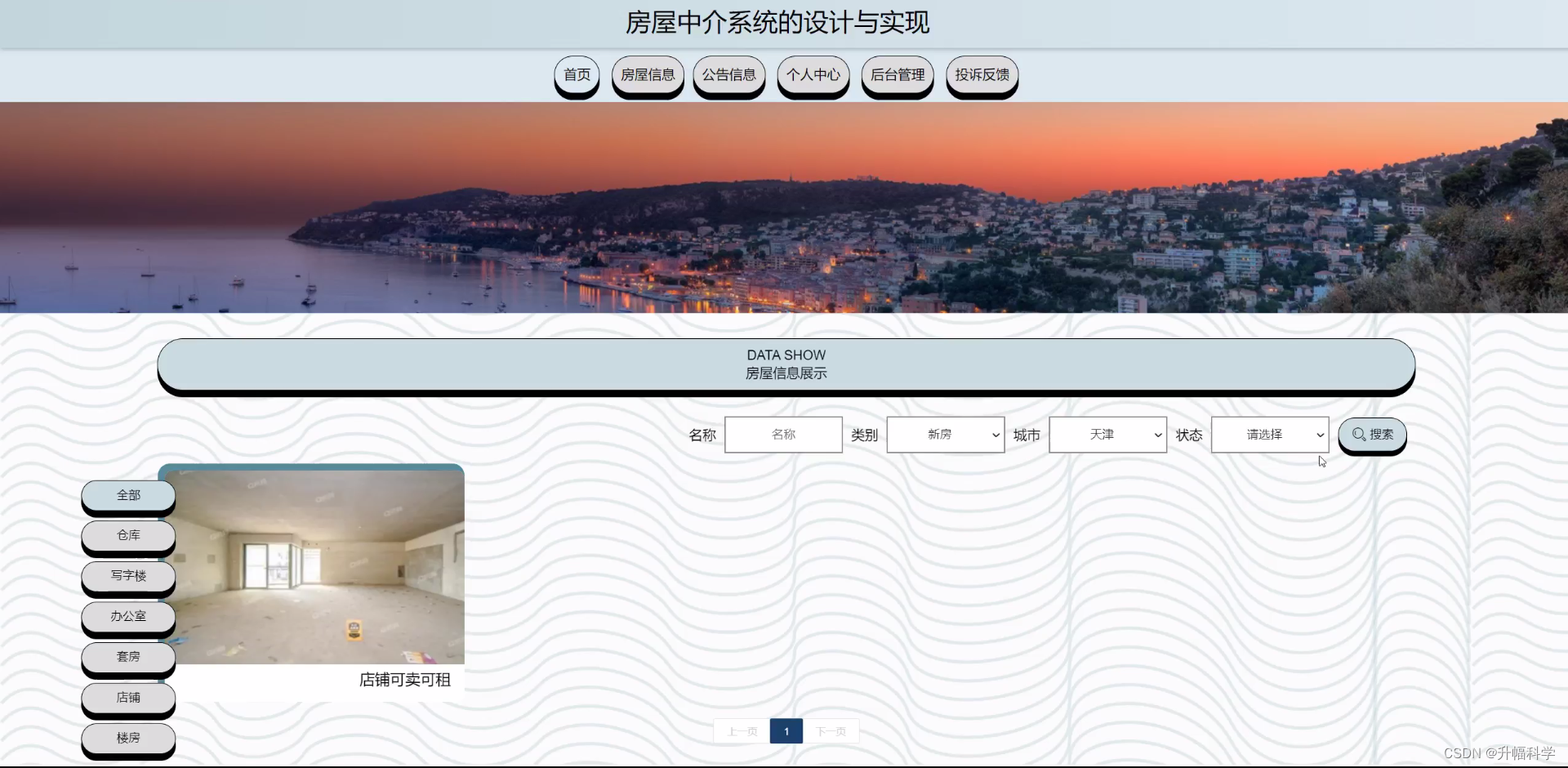Open the 个人中心 personal center

[x=813, y=75]
